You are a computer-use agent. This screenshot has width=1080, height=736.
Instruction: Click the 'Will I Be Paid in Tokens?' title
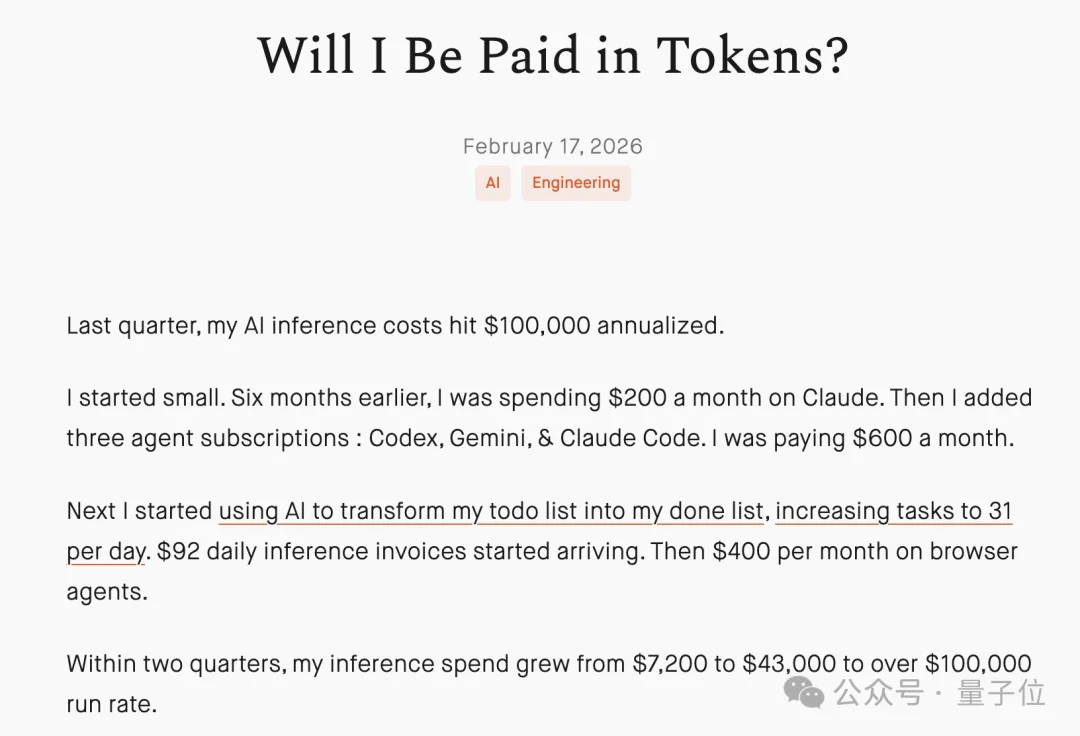coord(553,56)
